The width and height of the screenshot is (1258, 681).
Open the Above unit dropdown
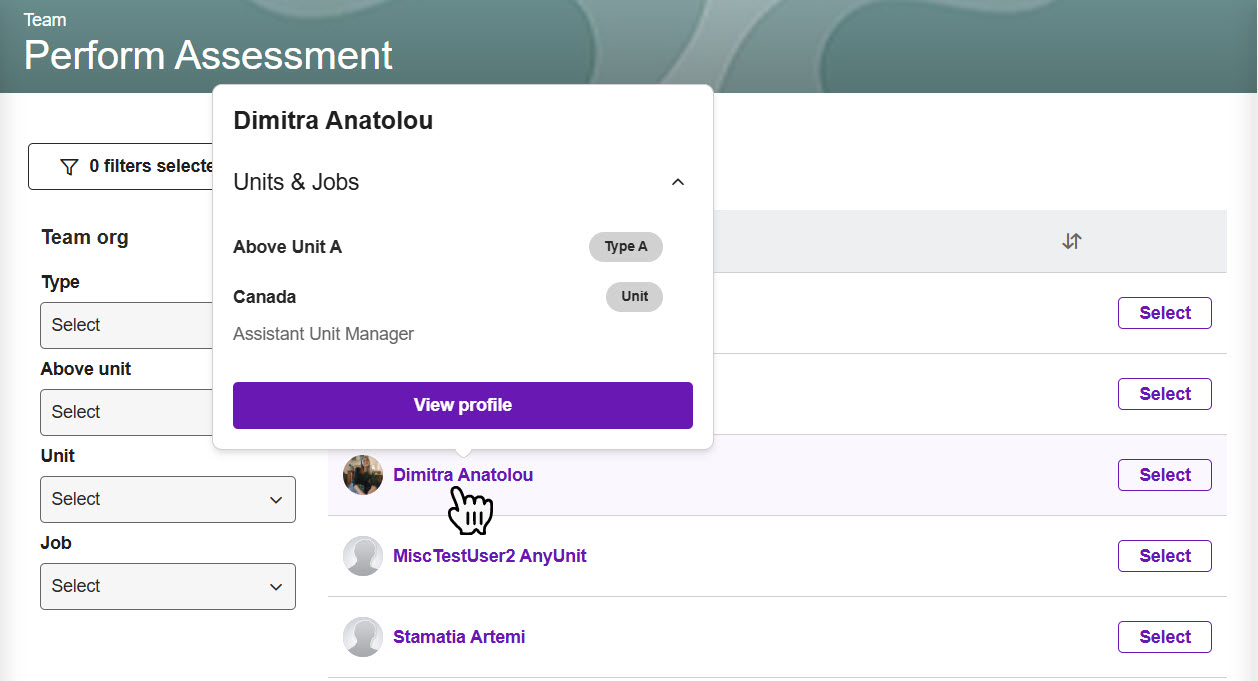[x=127, y=412]
